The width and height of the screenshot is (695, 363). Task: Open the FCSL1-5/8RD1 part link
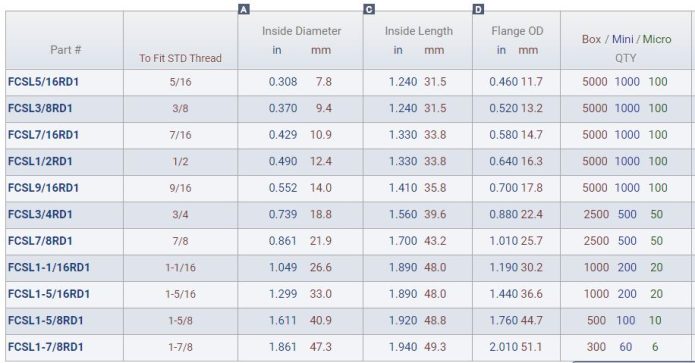pos(46,320)
